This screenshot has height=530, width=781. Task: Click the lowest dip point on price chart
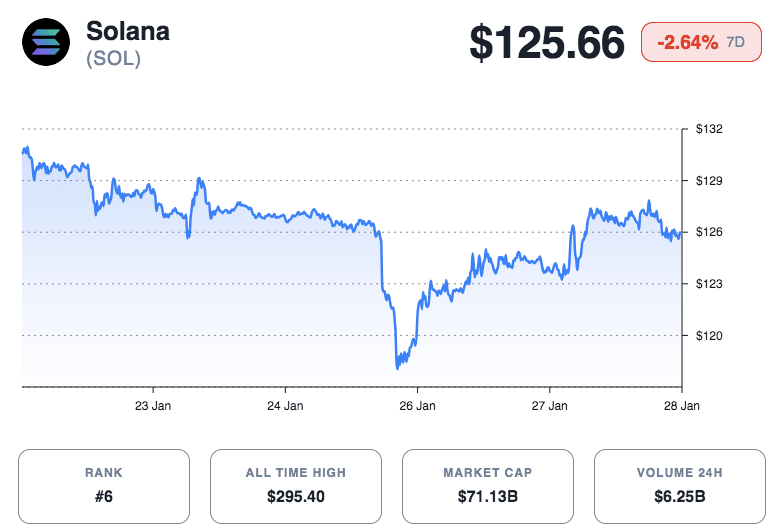pos(398,367)
